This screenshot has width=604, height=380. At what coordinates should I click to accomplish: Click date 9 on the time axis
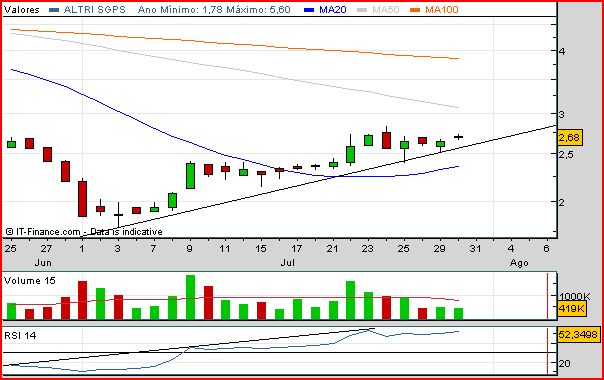pyautogui.click(x=189, y=249)
